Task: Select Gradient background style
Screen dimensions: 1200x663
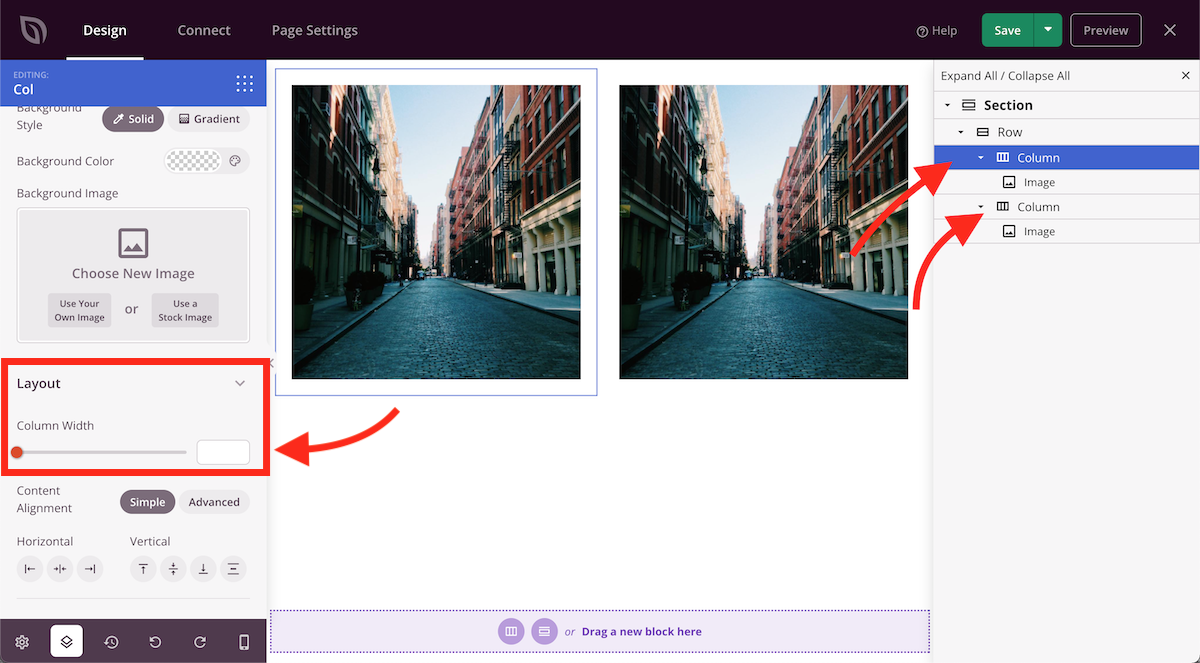Action: (209, 119)
